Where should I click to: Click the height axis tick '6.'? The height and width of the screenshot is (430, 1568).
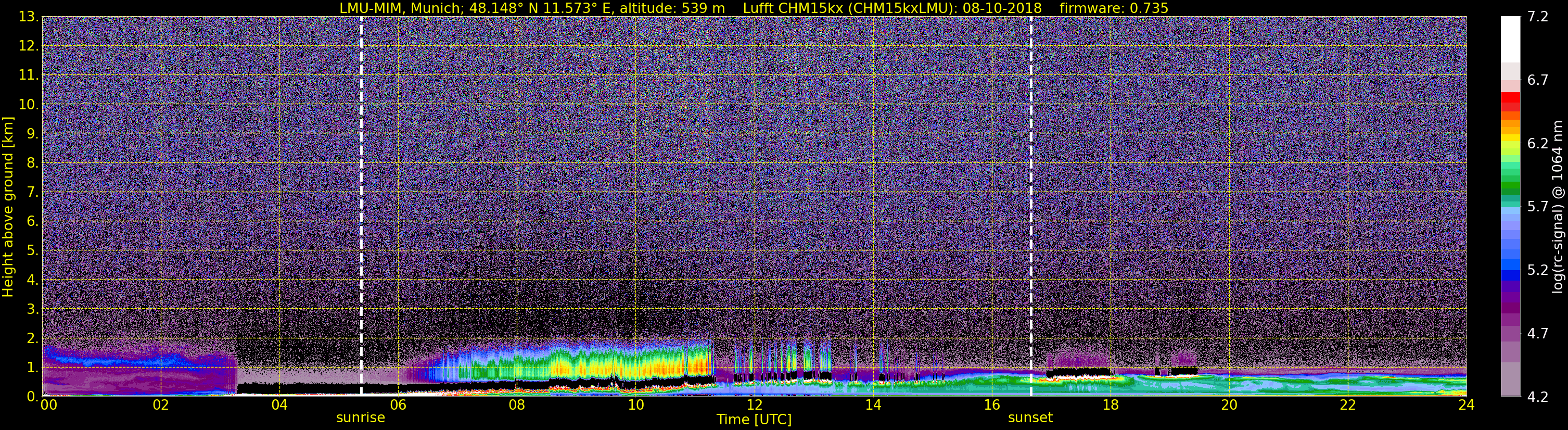click(x=32, y=222)
